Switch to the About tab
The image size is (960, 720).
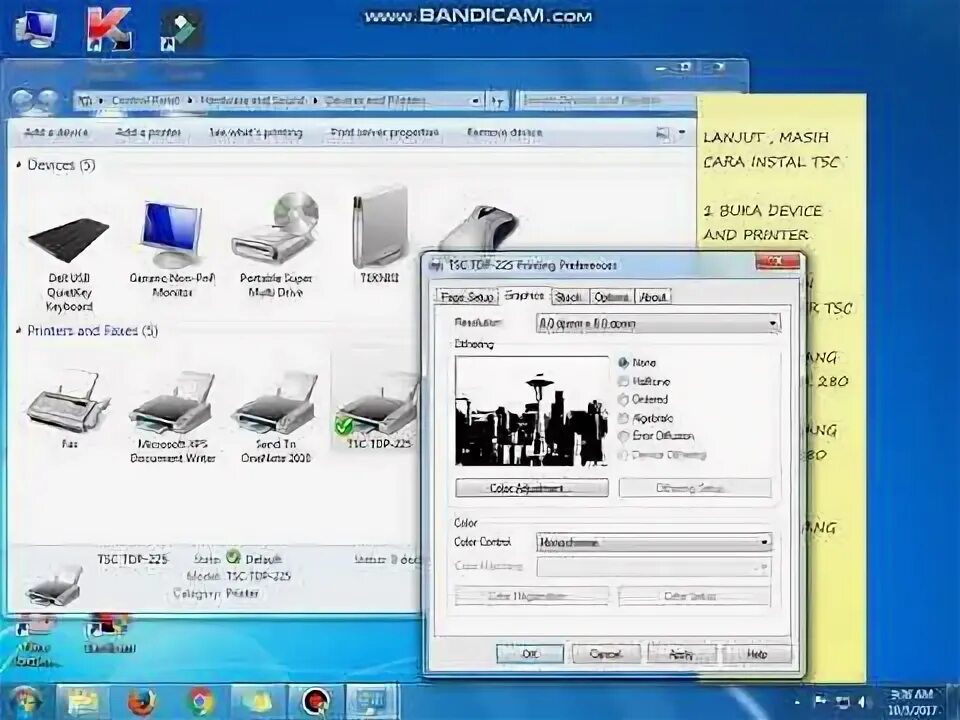pos(653,297)
